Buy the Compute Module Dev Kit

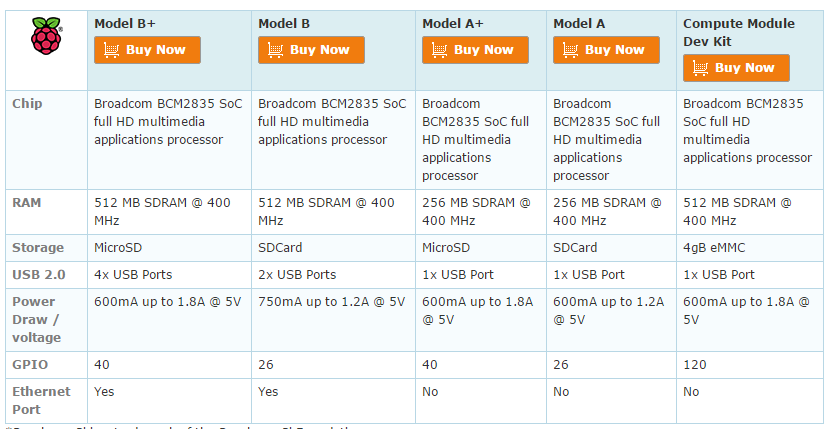(736, 68)
